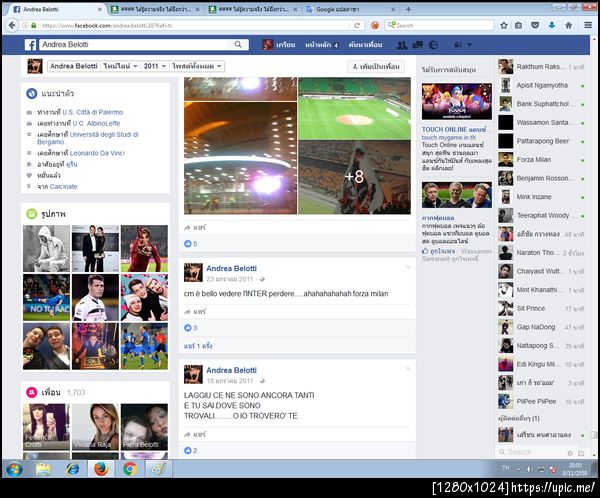Open the friend requests icon
The height and width of the screenshot is (498, 600).
click(x=402, y=45)
